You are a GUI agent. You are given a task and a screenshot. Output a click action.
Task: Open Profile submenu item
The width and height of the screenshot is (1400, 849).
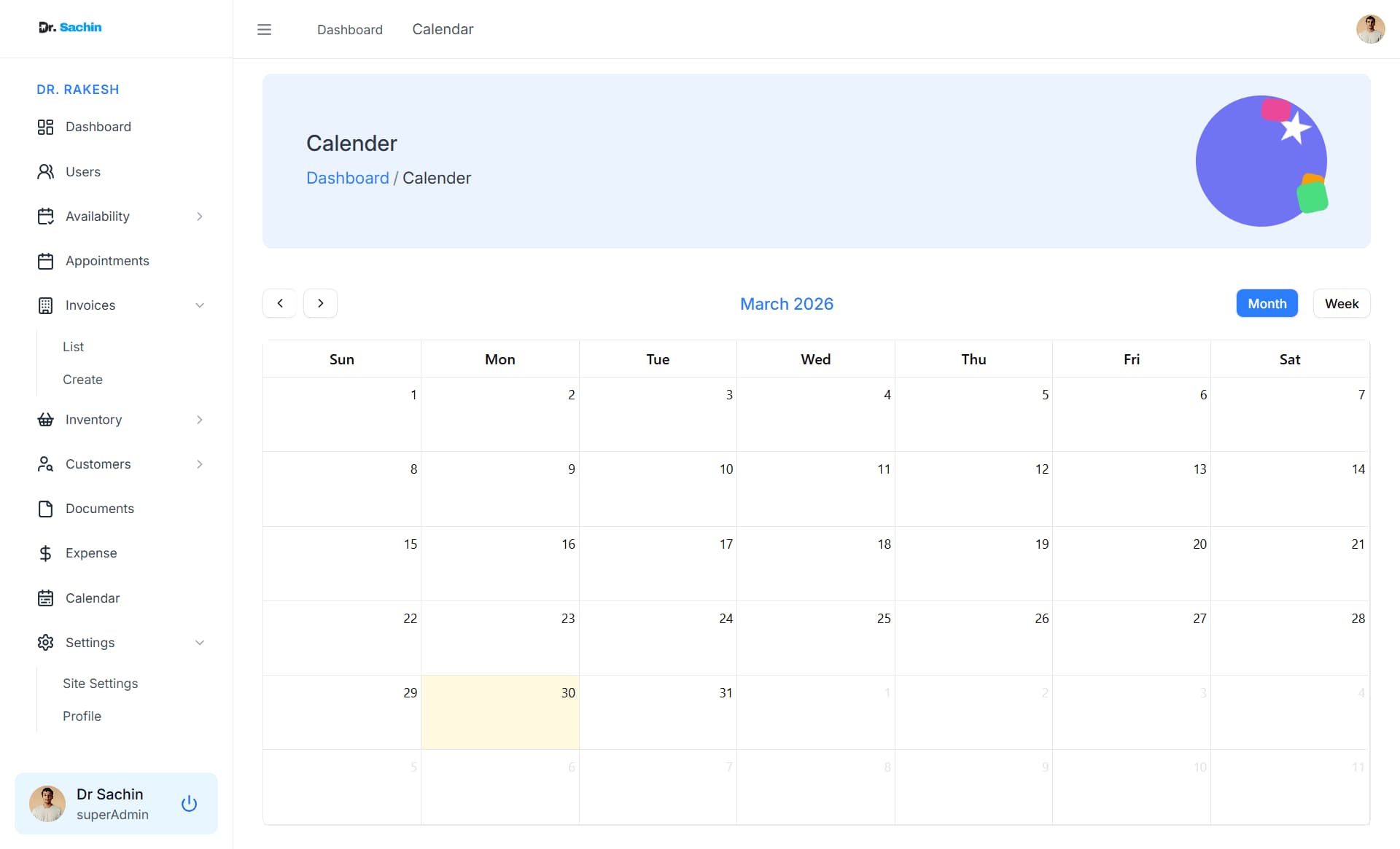pos(82,716)
